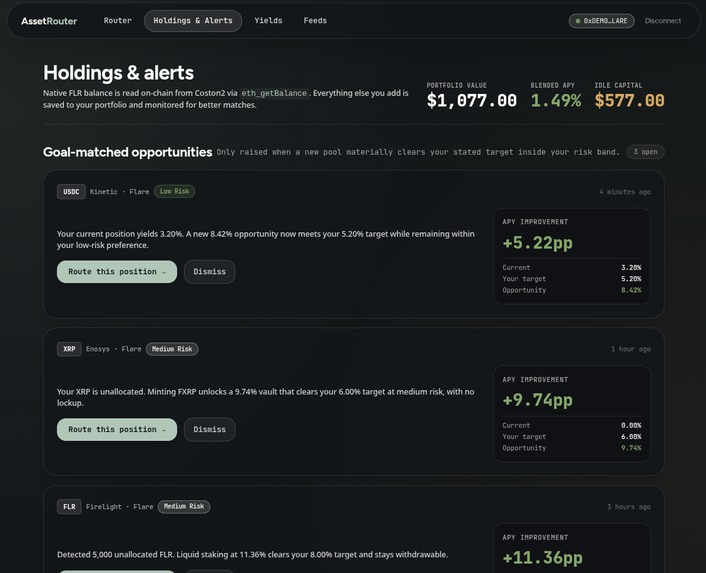Click the XRP card 6.00% target value
Viewport: 706px width, 573px height.
coord(631,437)
